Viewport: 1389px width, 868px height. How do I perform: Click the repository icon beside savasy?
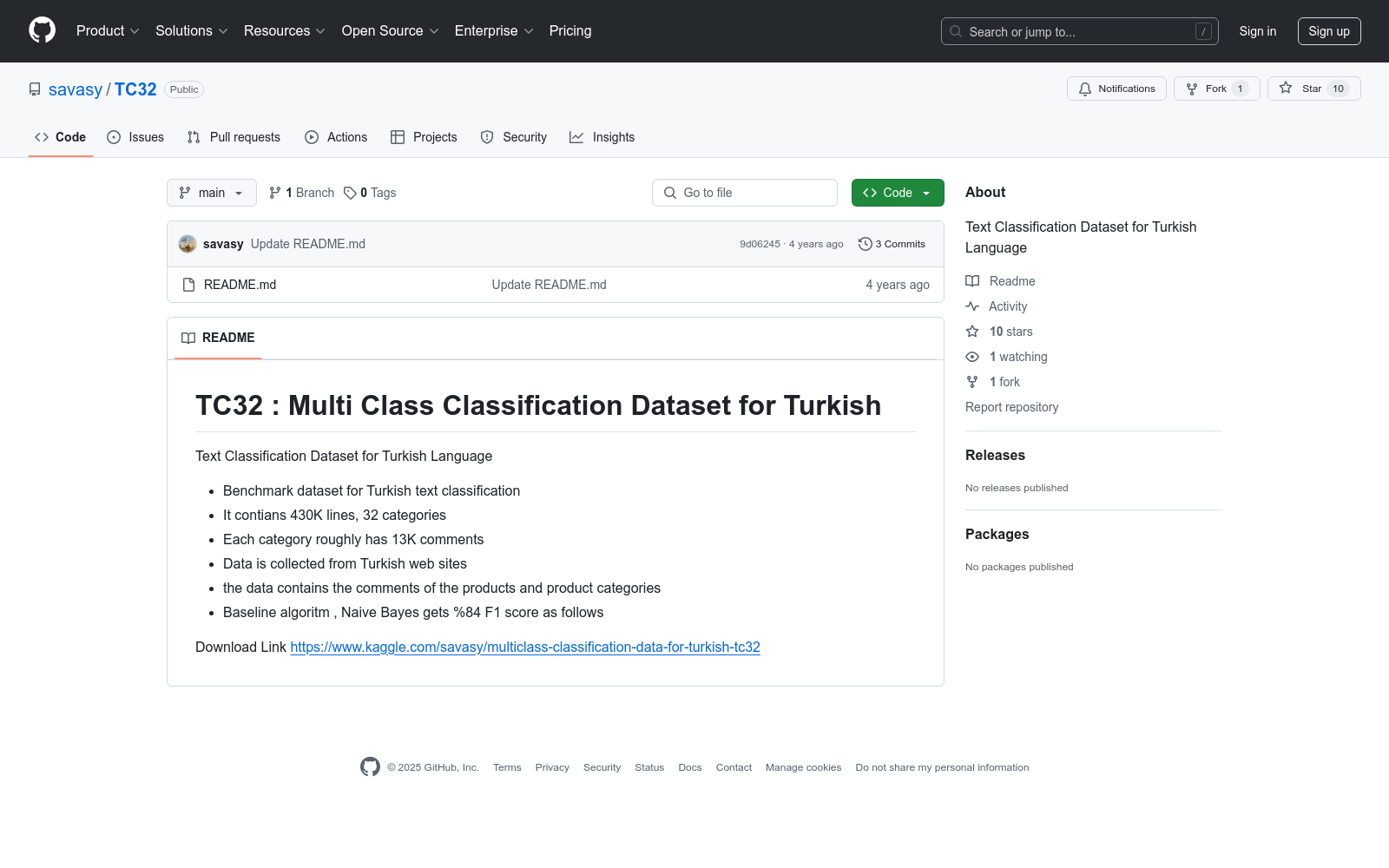(x=35, y=89)
